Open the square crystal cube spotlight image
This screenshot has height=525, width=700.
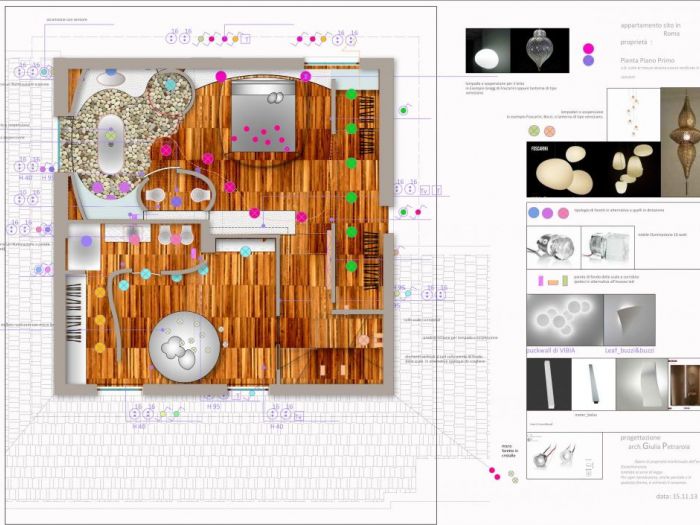tap(608, 248)
